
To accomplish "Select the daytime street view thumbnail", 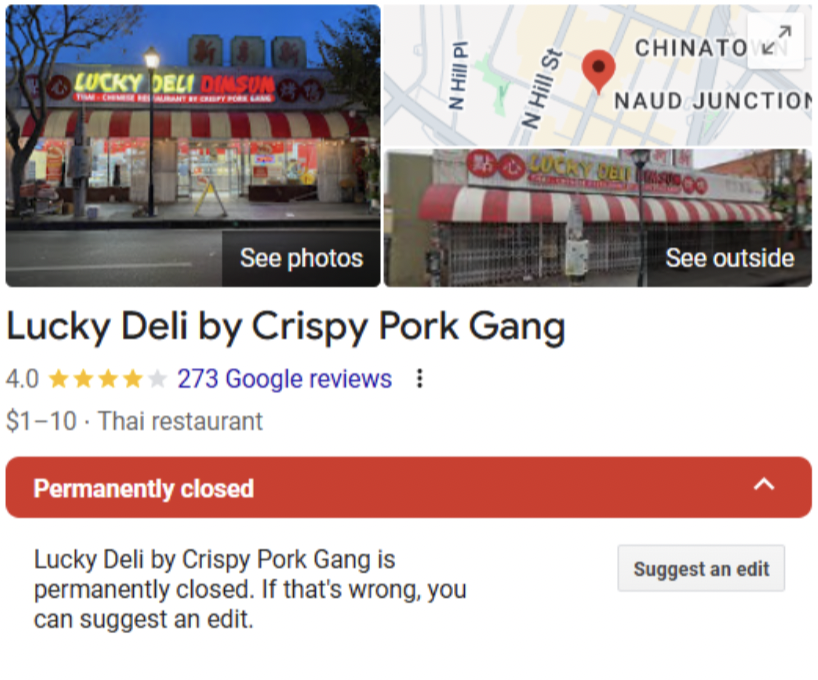I will tap(598, 218).
